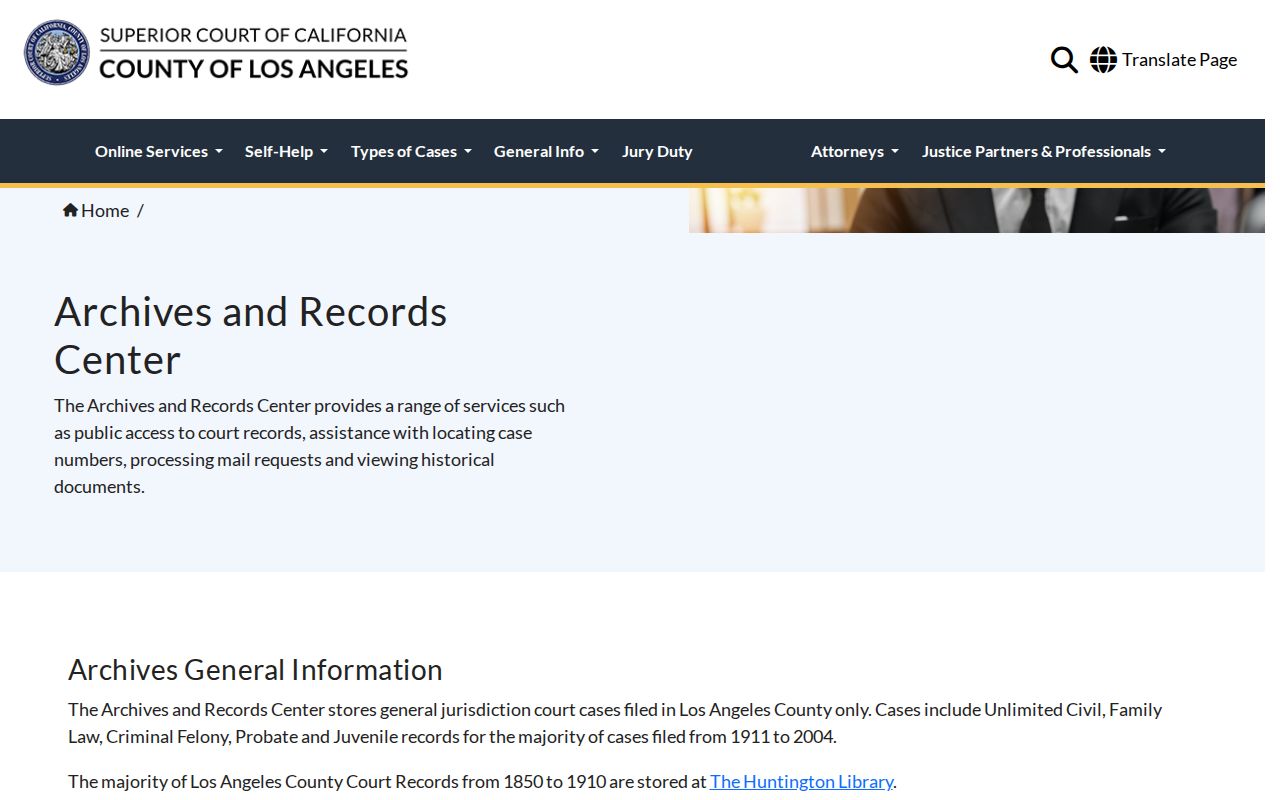The height and width of the screenshot is (800, 1280).
Task: Click the County of Los Angeles title
Action: point(254,69)
